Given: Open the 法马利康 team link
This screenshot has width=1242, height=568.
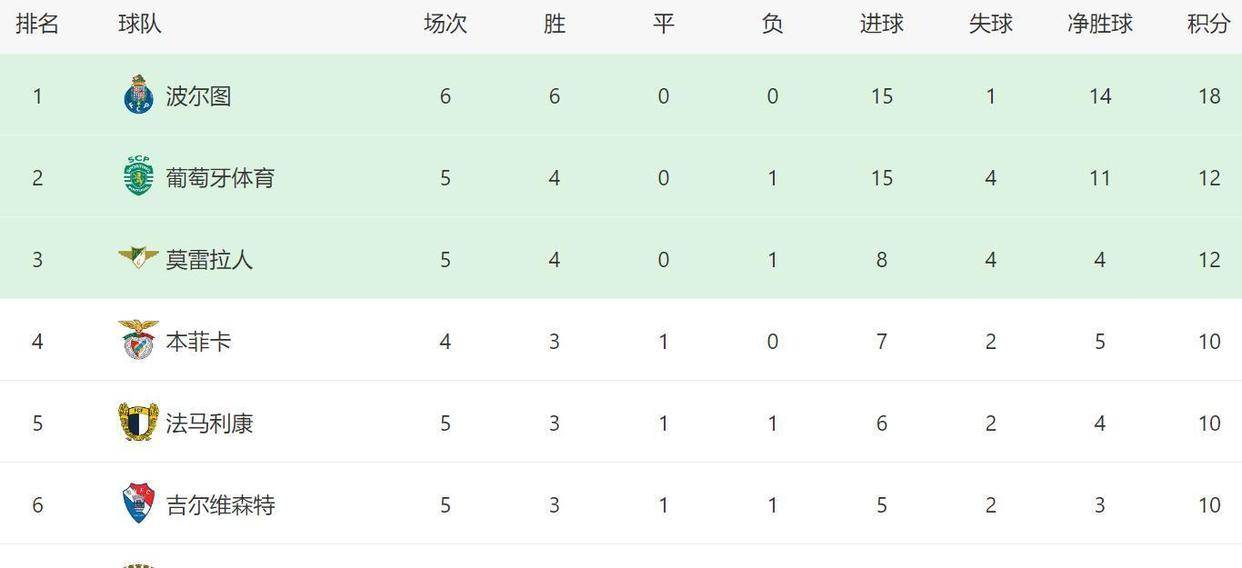Looking at the screenshot, I should pyautogui.click(x=209, y=424).
